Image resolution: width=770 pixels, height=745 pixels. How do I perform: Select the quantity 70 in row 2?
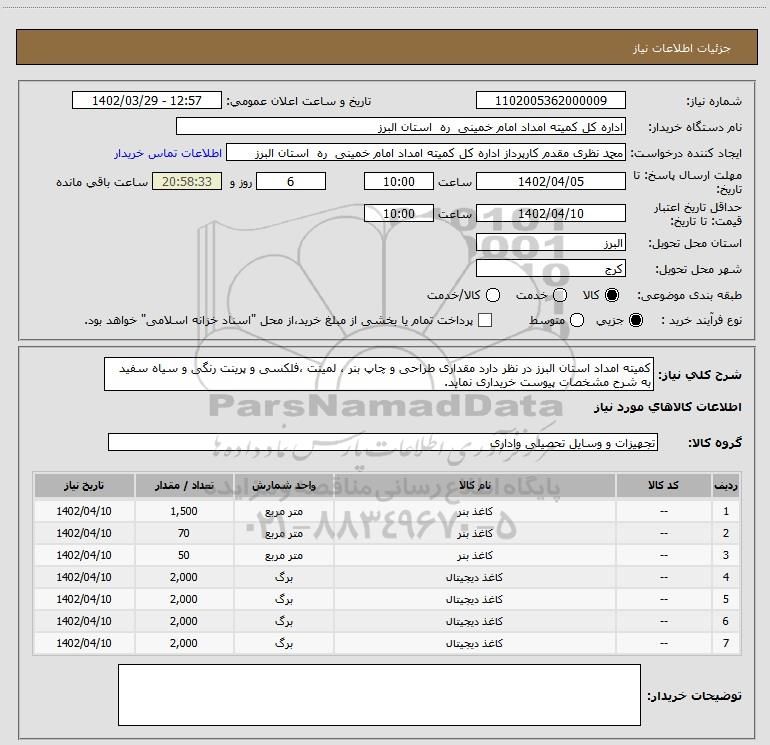click(184, 533)
